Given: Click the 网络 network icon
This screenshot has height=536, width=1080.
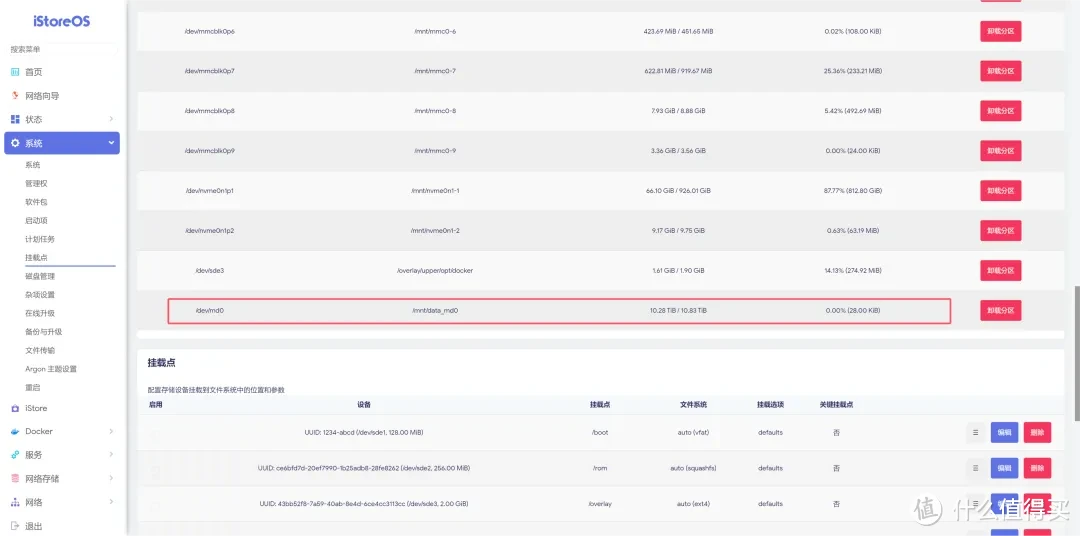Looking at the screenshot, I should [x=15, y=502].
